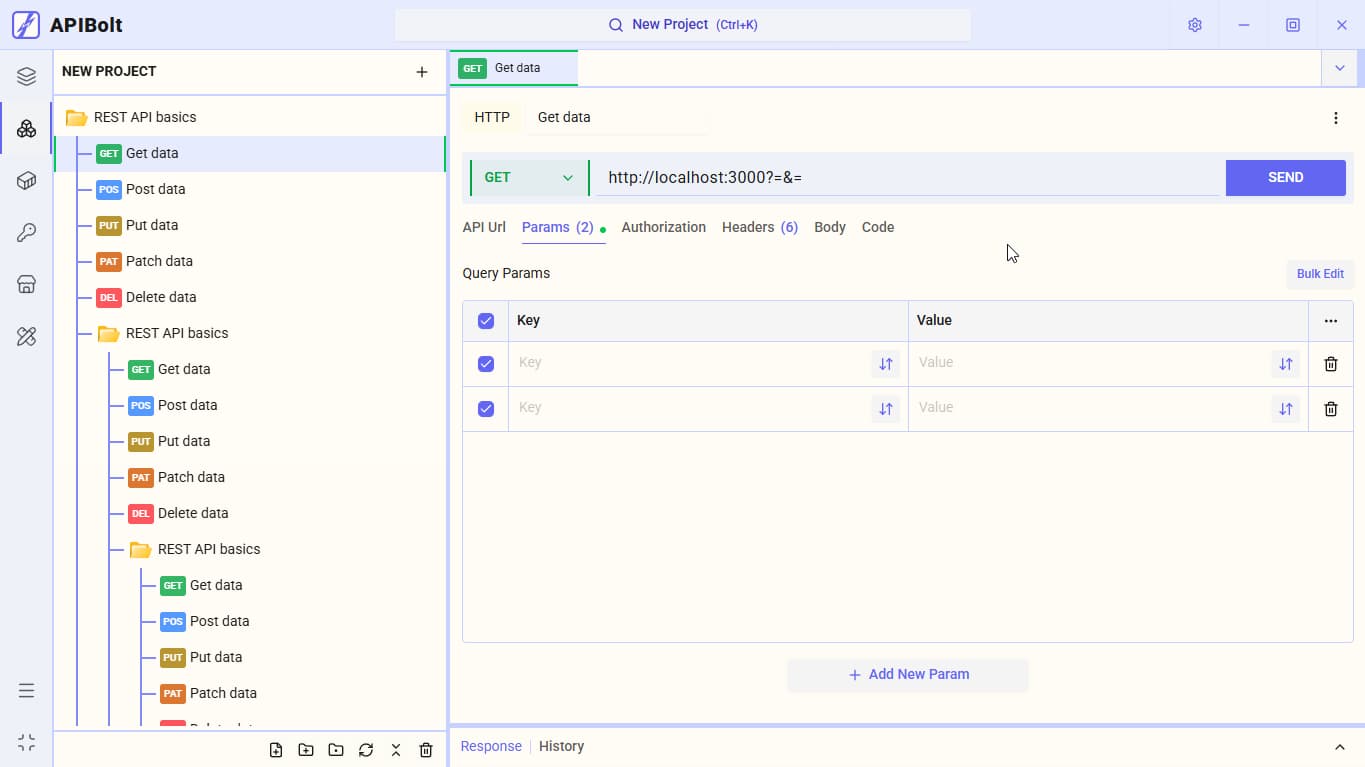The image size is (1365, 767).
Task: Click the refresh icon below collection tree
Action: click(366, 750)
